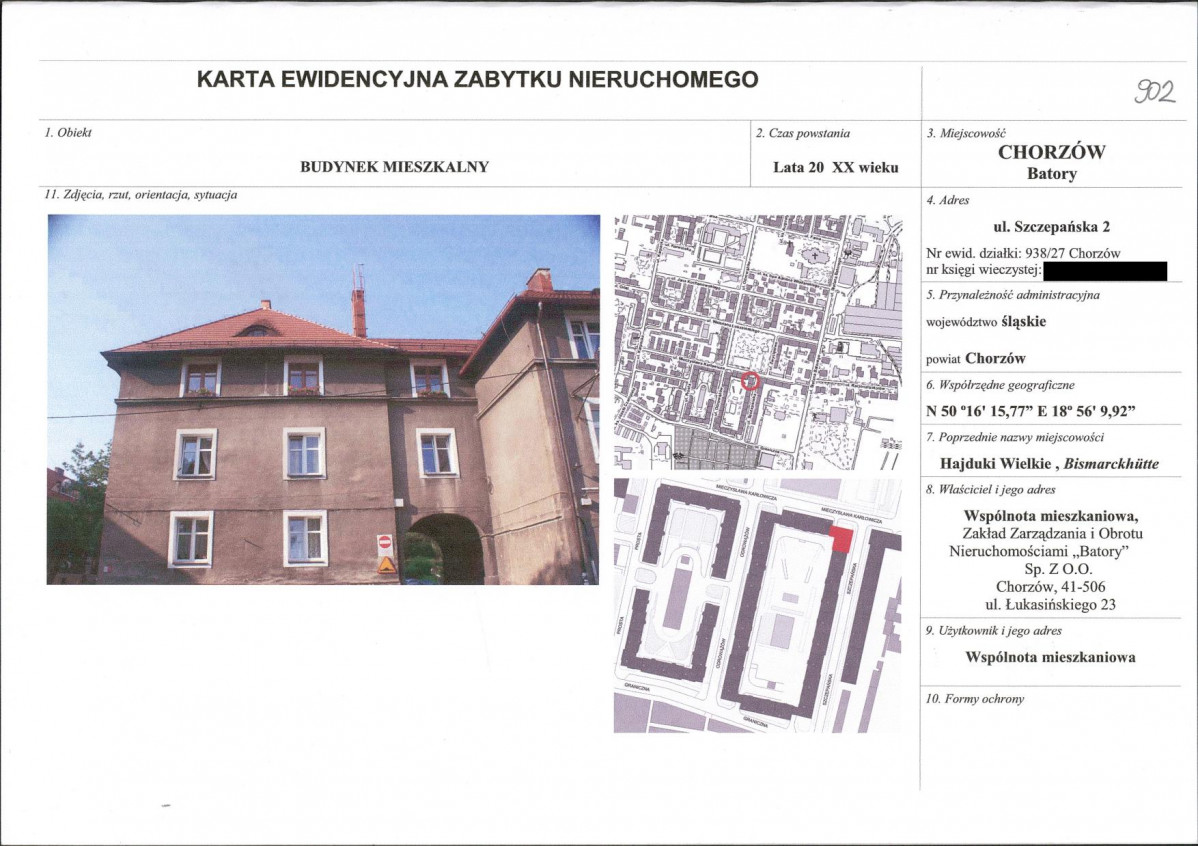Click the eyebrow dormer window on the roof

tap(258, 330)
